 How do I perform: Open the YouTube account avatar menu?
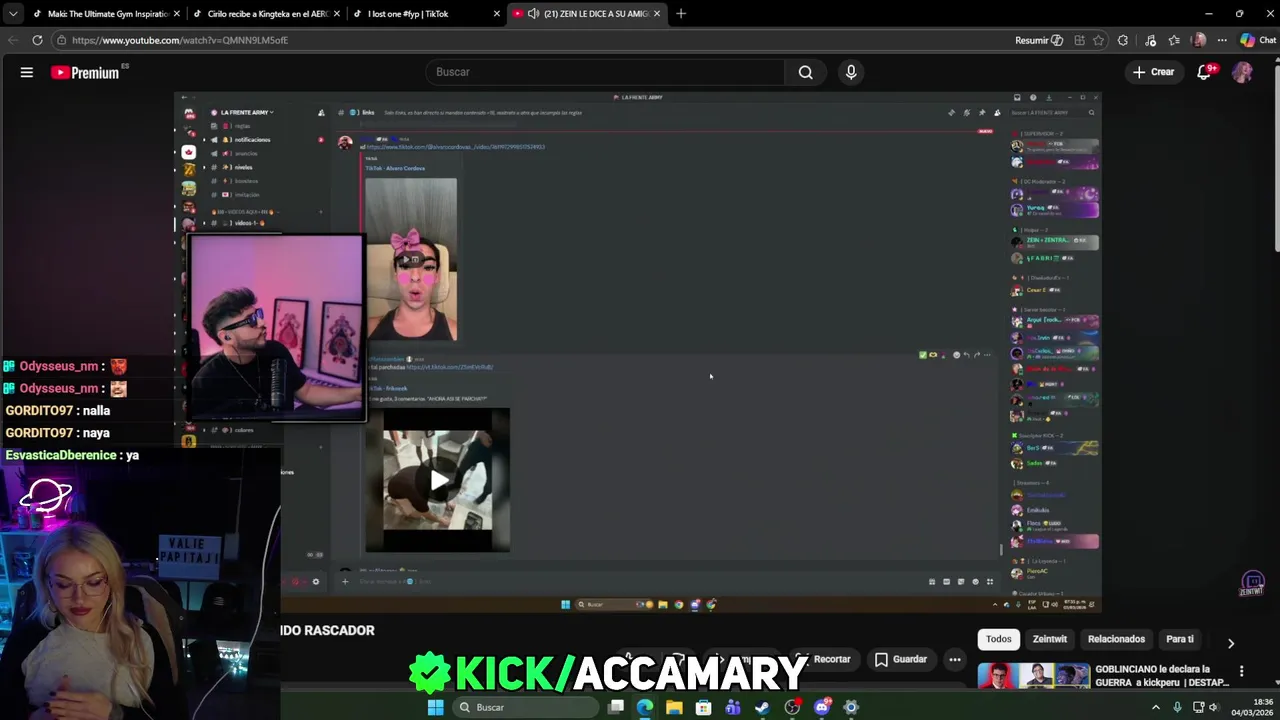click(1242, 72)
